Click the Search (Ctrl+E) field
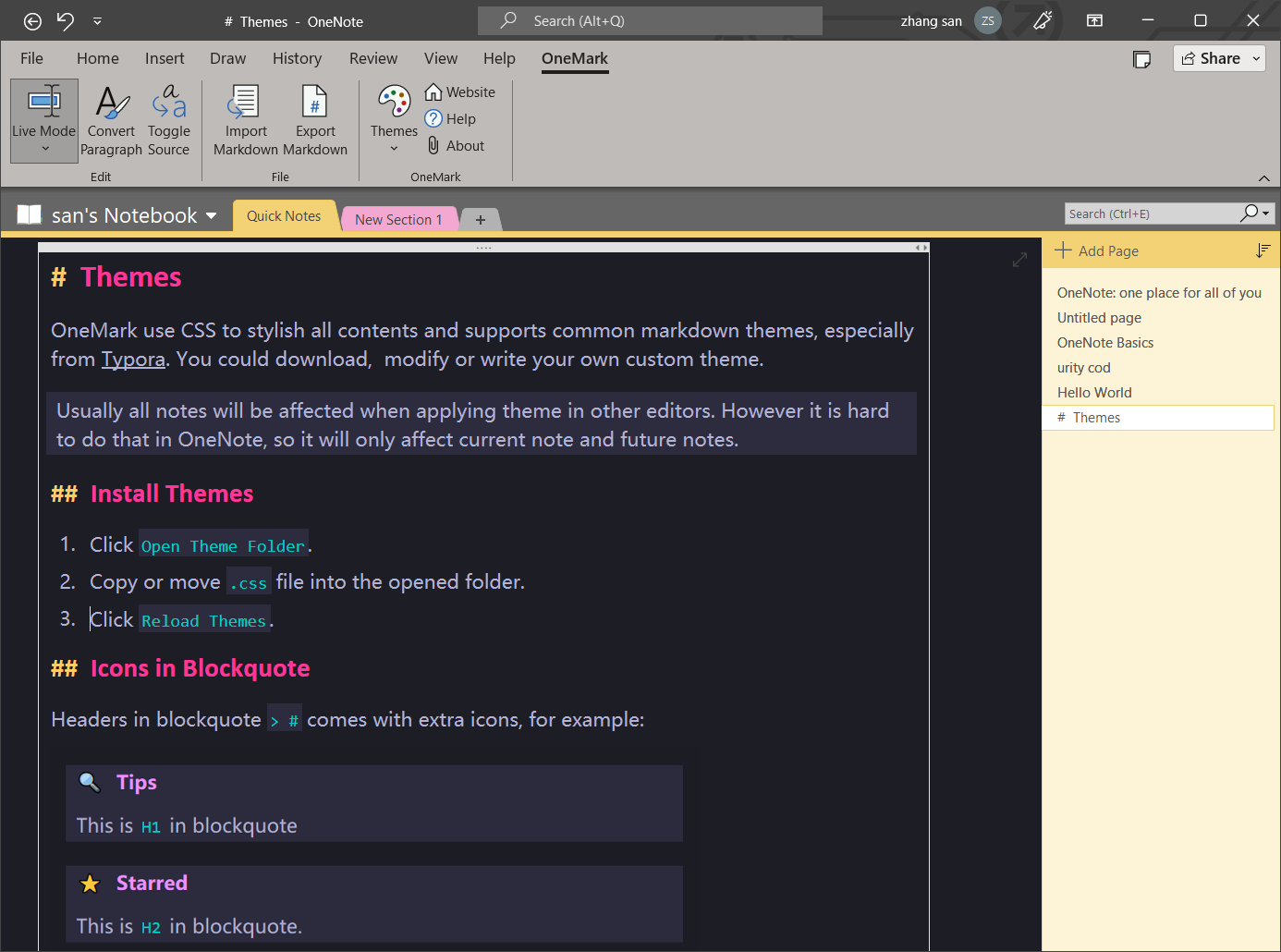Screen dimensions: 1281x952 [1152, 214]
